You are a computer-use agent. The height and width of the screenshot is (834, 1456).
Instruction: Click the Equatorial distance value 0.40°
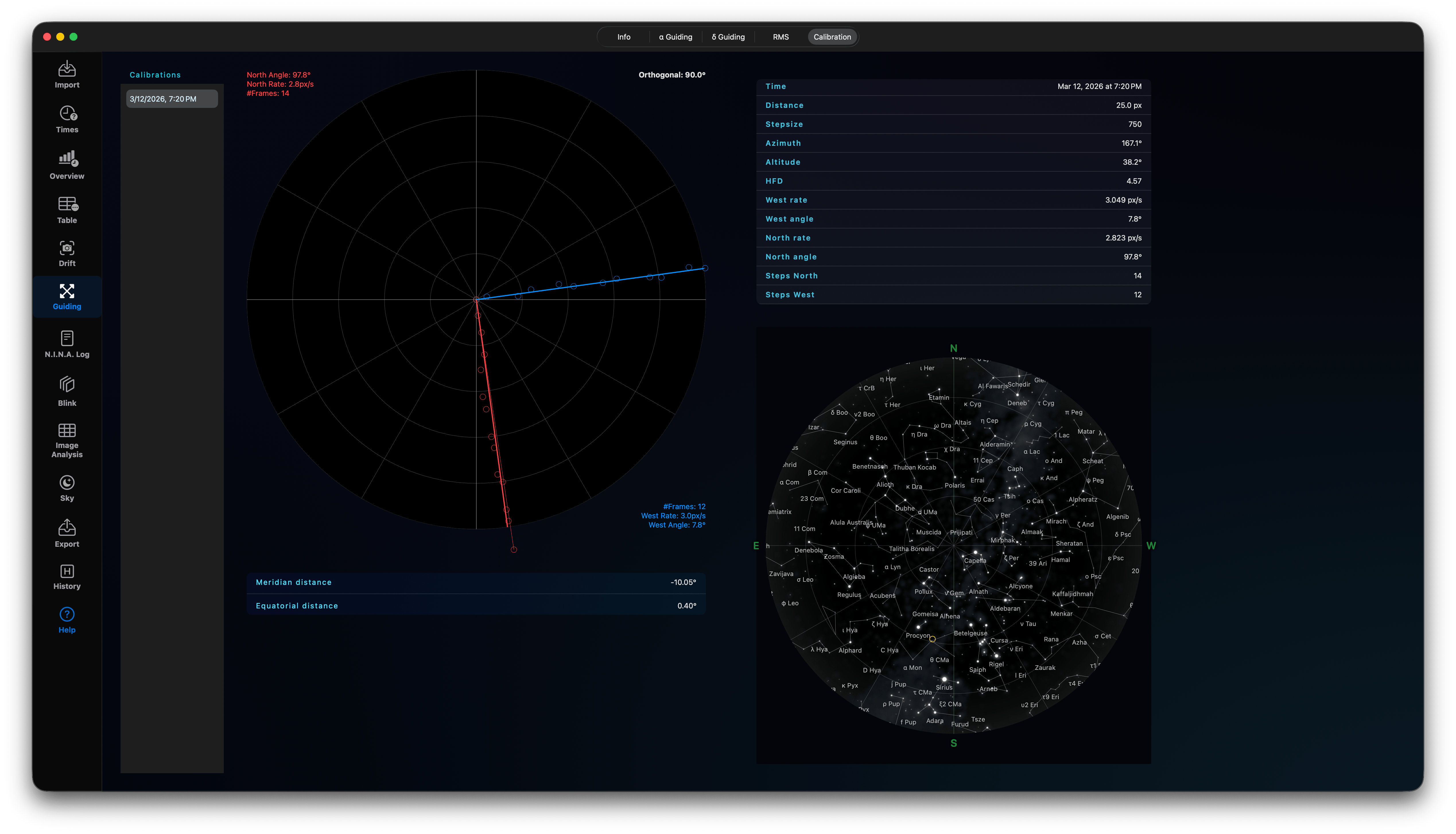[x=686, y=606]
